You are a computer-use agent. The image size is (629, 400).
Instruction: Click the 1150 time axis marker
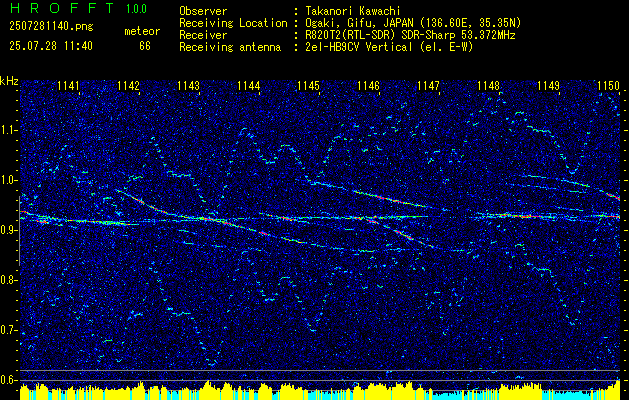point(609,86)
